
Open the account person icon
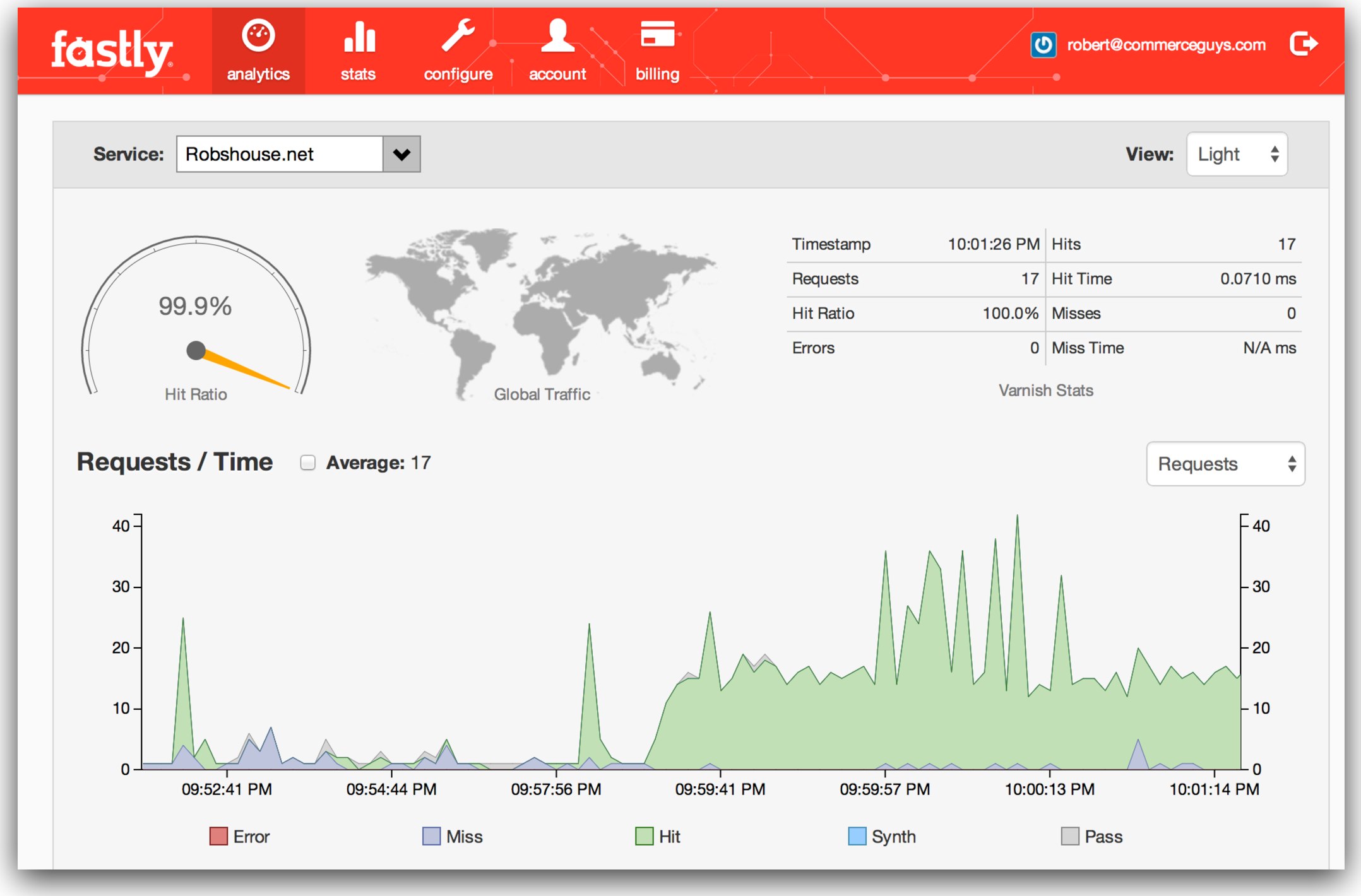557,35
